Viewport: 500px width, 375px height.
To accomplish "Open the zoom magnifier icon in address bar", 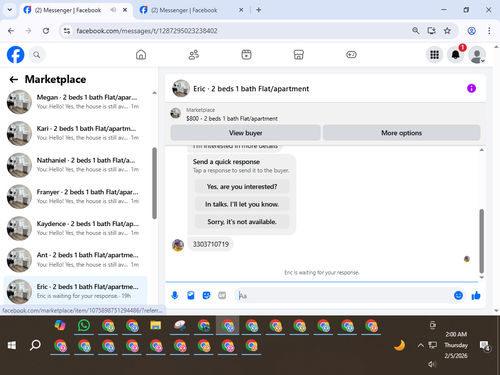I will tap(416, 31).
